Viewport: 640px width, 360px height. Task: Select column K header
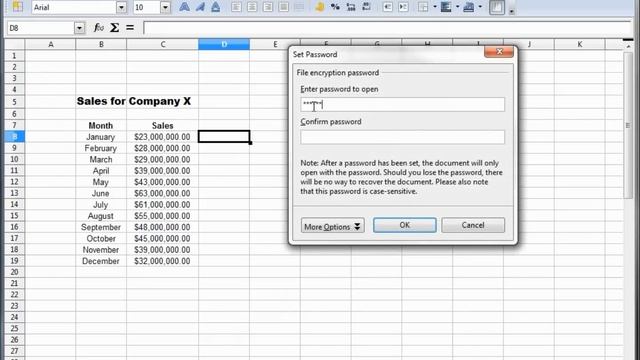(x=580, y=44)
